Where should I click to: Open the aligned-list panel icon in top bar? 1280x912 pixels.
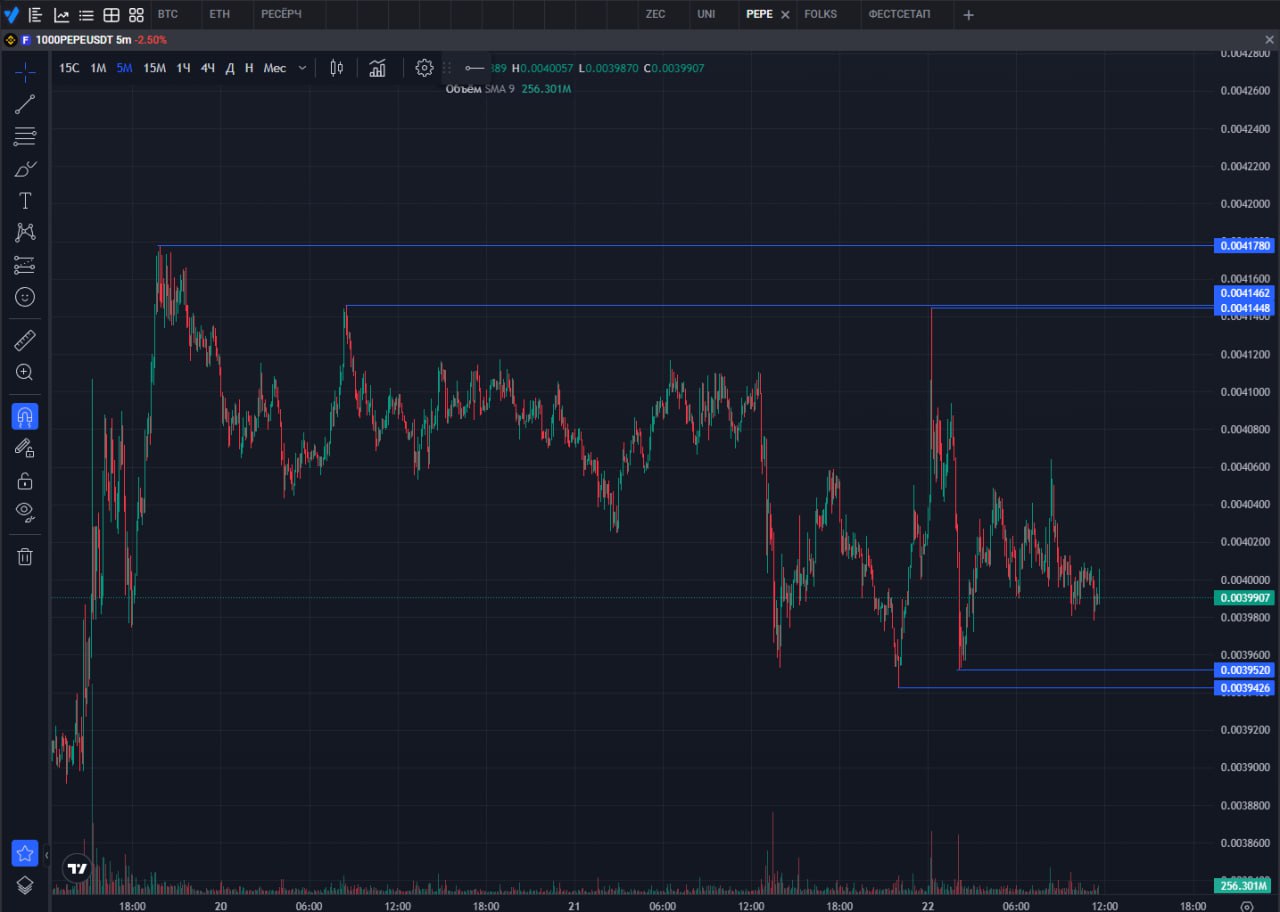(x=35, y=15)
